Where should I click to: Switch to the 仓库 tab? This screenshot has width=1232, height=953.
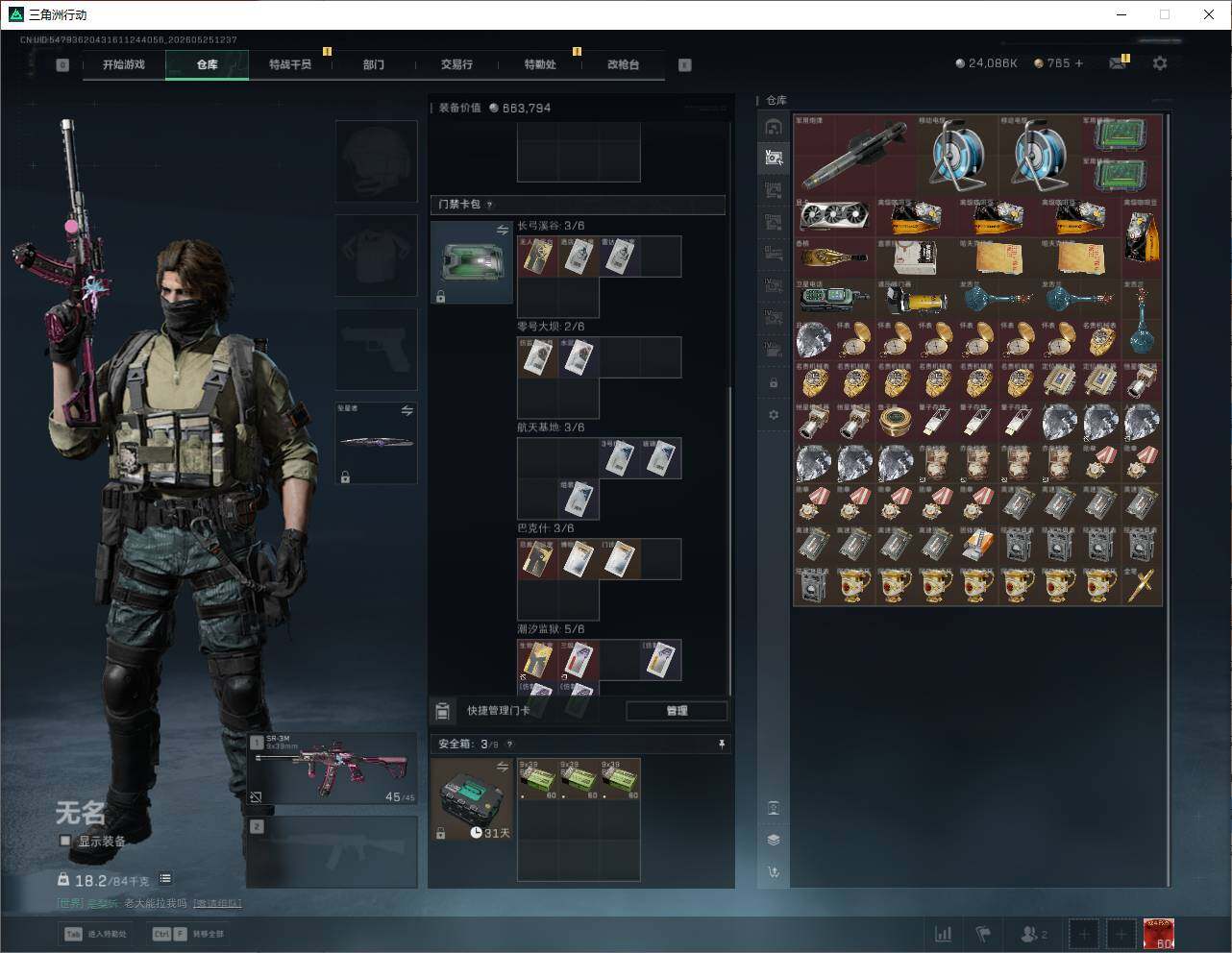208,64
